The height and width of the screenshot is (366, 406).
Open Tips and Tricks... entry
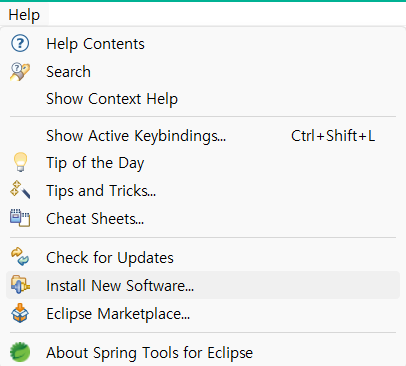[203, 191]
